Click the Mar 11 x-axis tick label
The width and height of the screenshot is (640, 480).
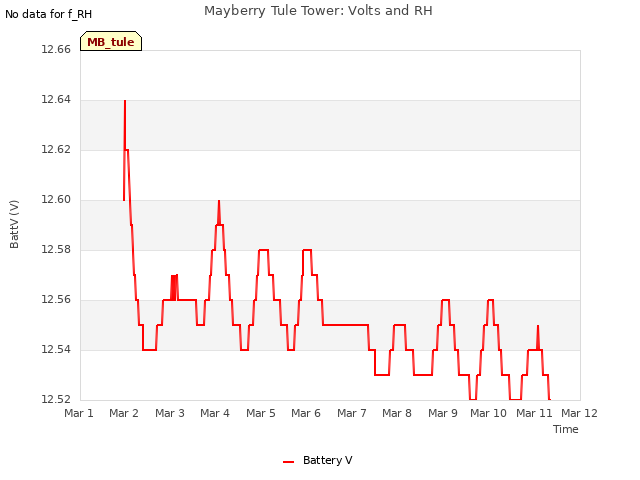[x=534, y=413]
